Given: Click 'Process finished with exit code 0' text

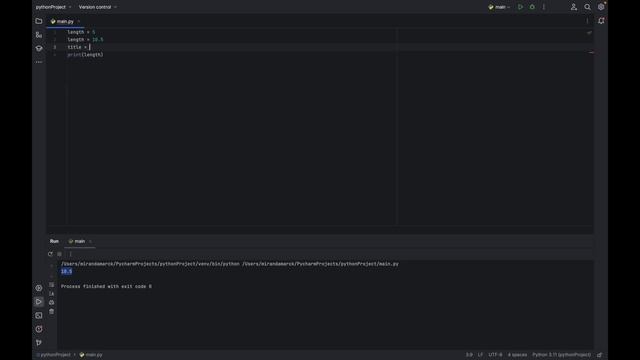Looking at the screenshot, I should (x=106, y=287).
